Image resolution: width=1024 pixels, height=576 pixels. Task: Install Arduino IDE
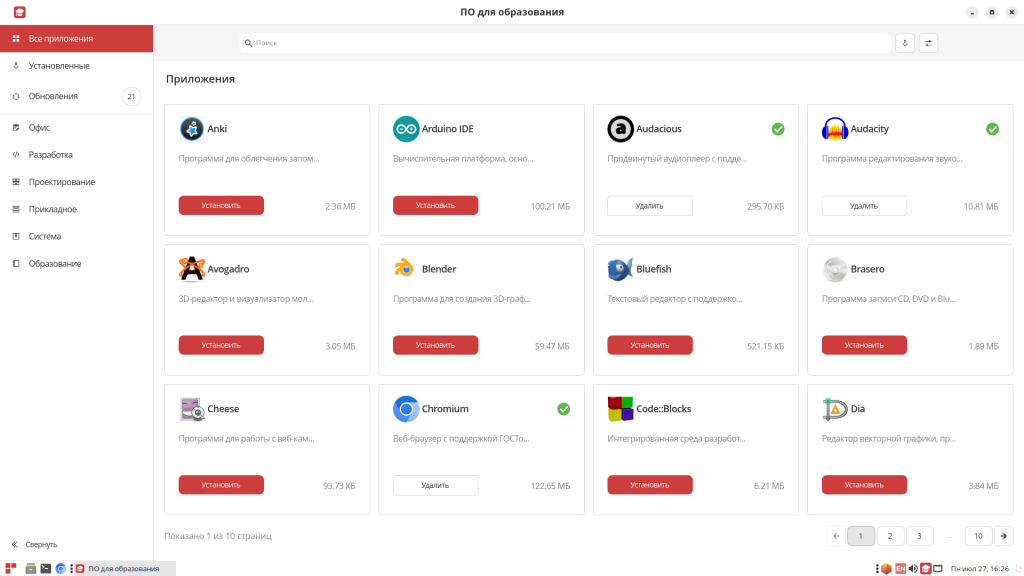point(436,205)
